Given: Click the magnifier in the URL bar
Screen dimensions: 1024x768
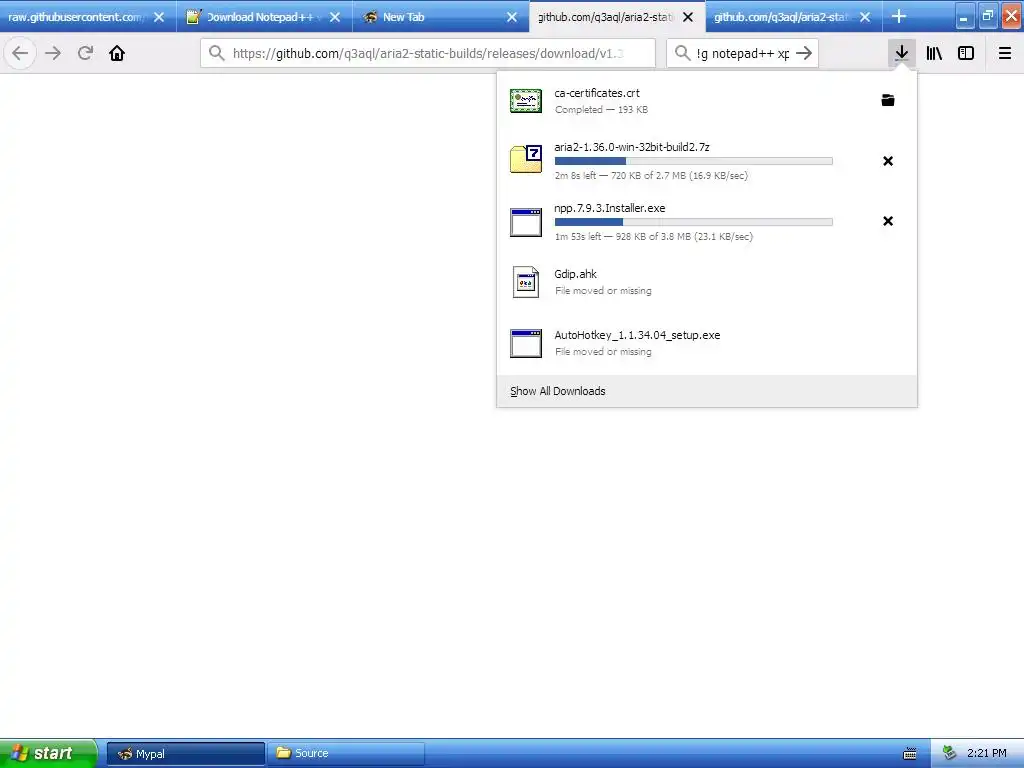Looking at the screenshot, I should click(217, 53).
